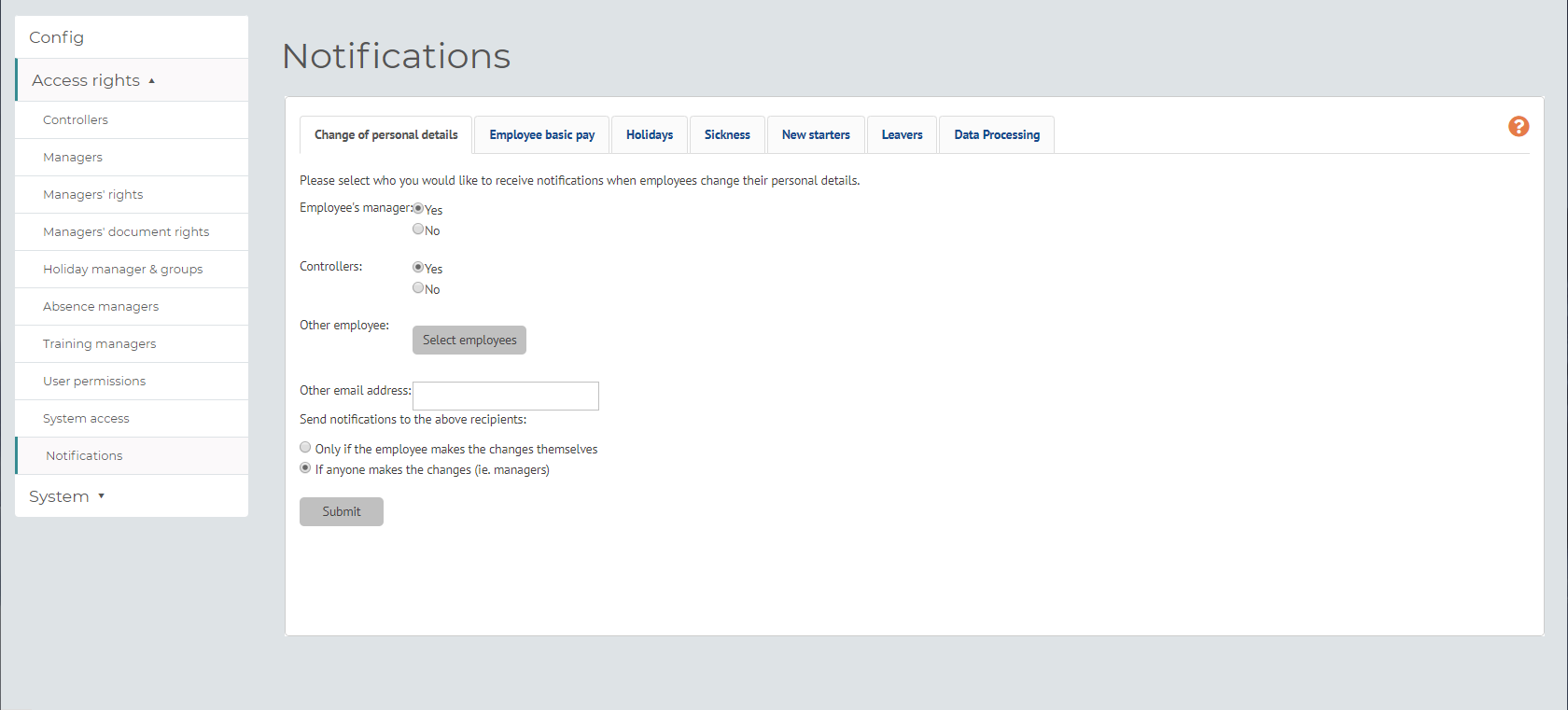Viewport: 1568px width, 710px height.
Task: Click the Config sidebar heading
Action: pyautogui.click(x=132, y=37)
